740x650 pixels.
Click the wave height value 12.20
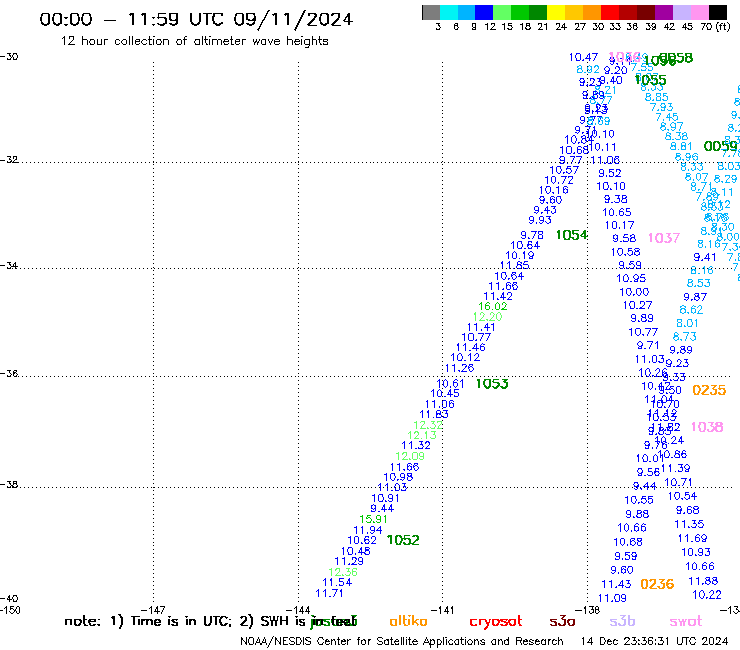pos(487,317)
